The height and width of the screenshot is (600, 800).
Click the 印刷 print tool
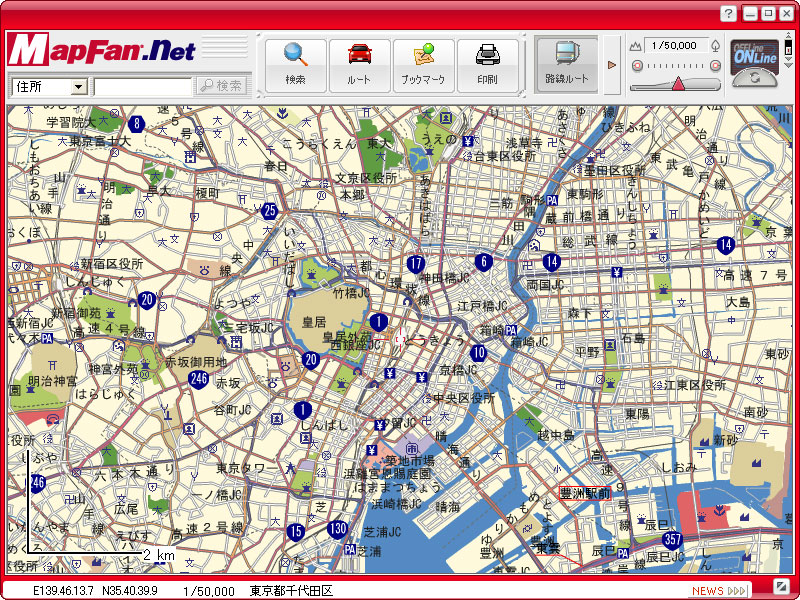point(487,65)
